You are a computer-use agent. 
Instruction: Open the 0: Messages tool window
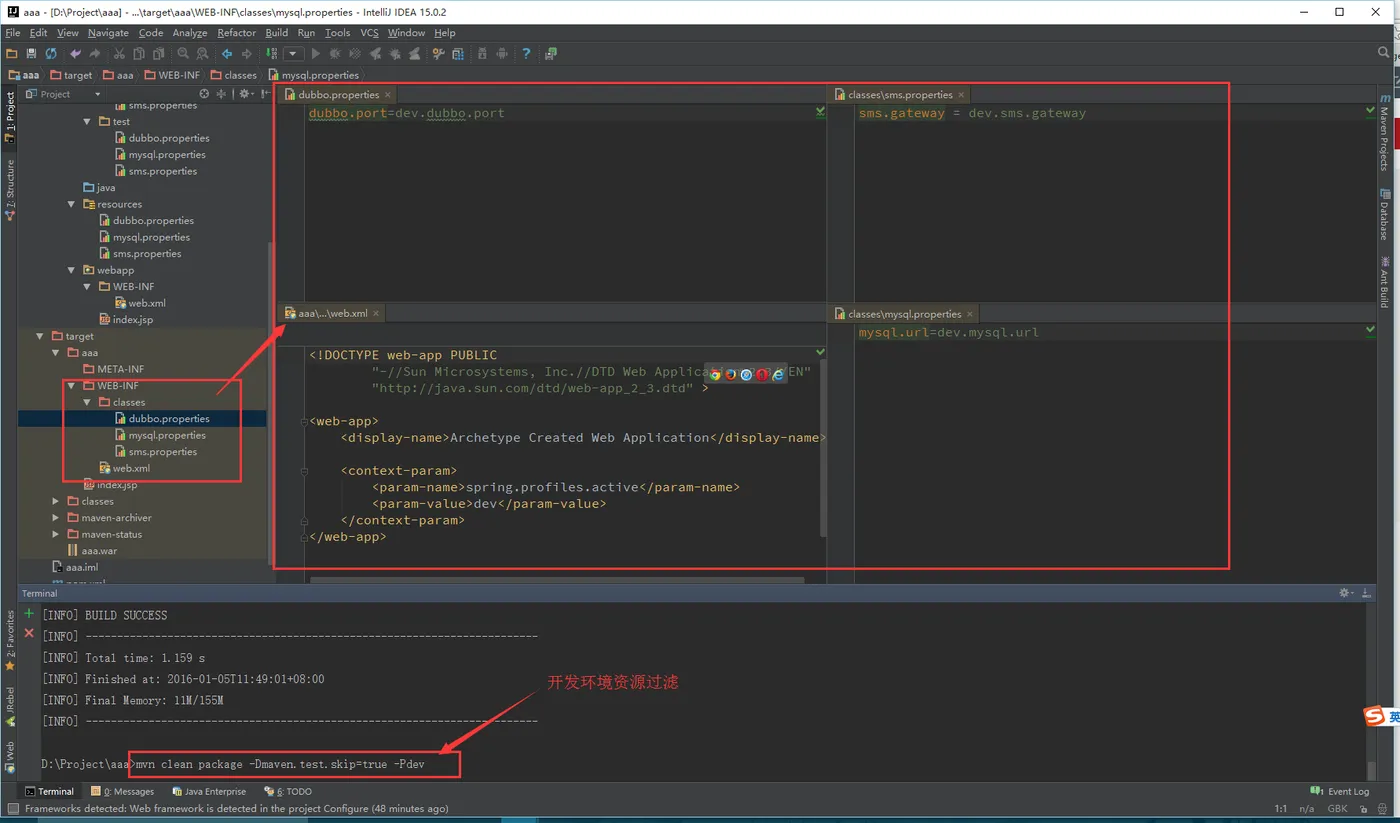[123, 791]
